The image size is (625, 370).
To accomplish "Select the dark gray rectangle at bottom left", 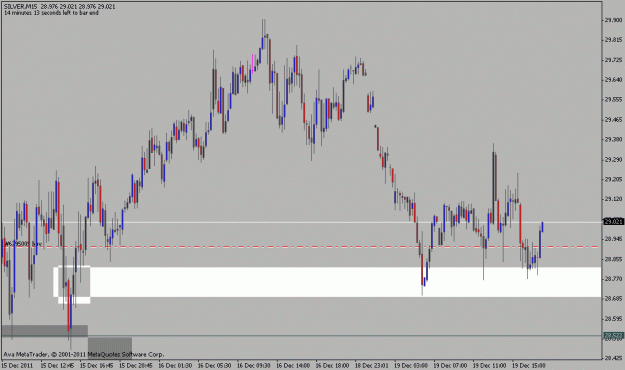I will (45, 331).
